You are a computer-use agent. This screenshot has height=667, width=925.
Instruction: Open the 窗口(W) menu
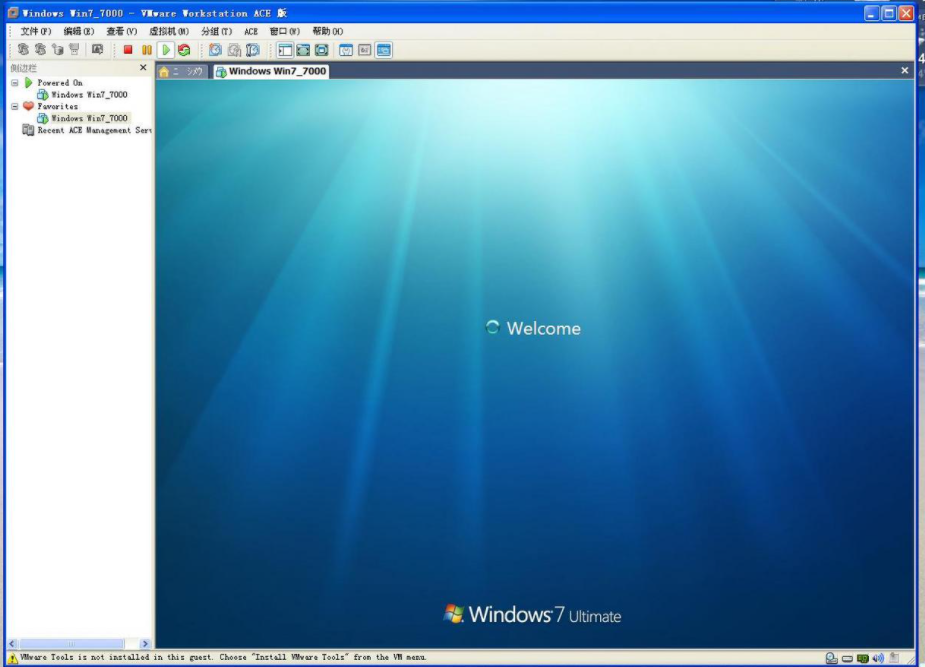[284, 31]
